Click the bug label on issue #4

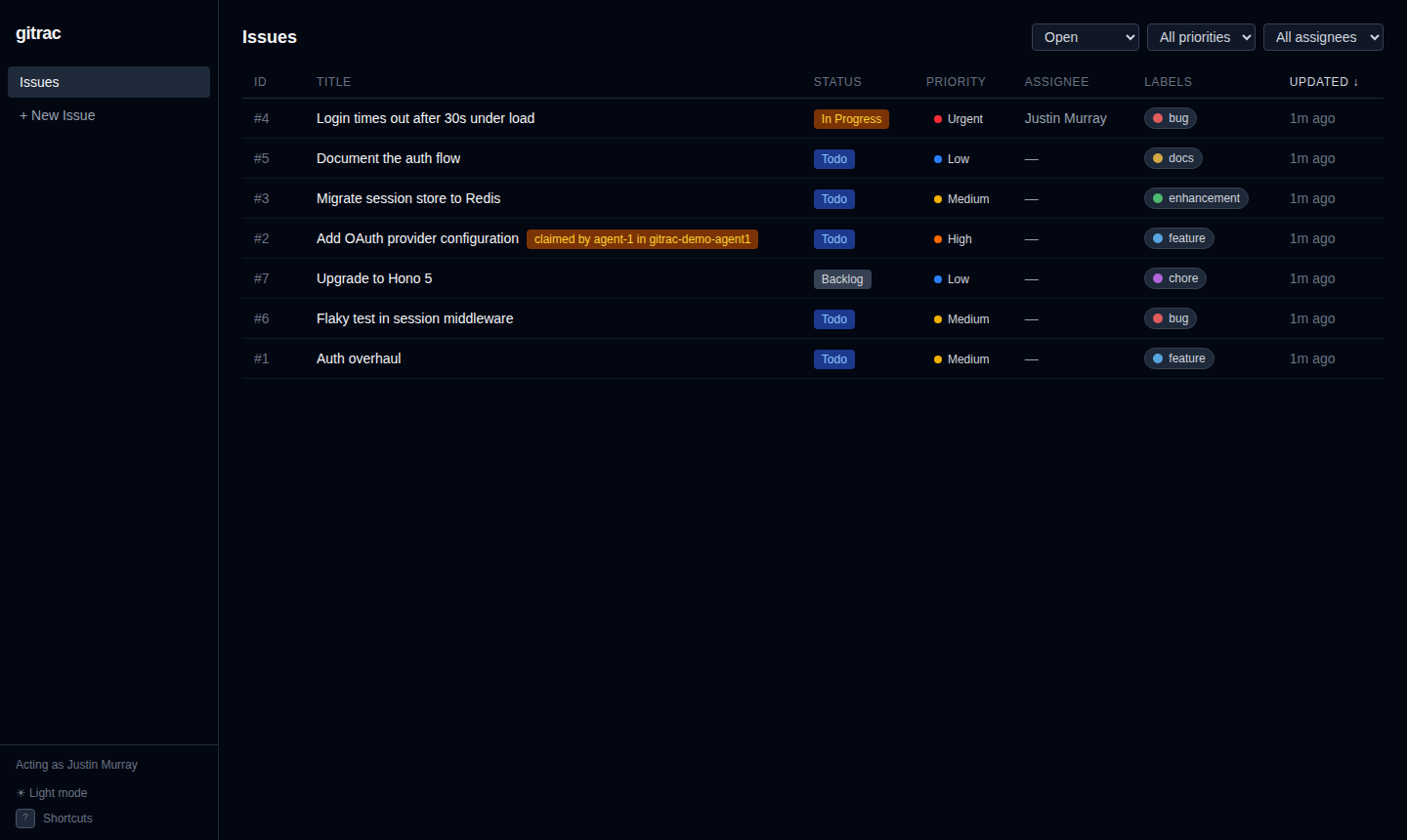[x=1171, y=118]
